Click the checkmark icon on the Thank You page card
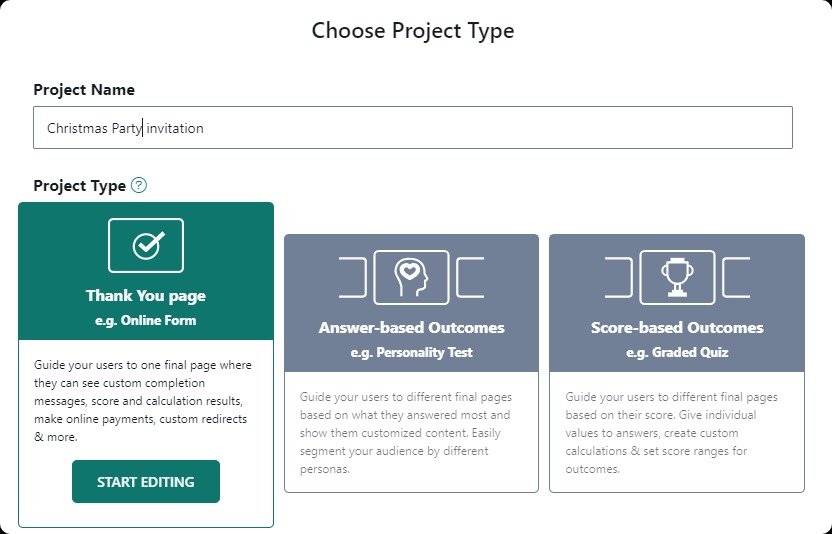The height and width of the screenshot is (534, 832). pyautogui.click(x=146, y=245)
